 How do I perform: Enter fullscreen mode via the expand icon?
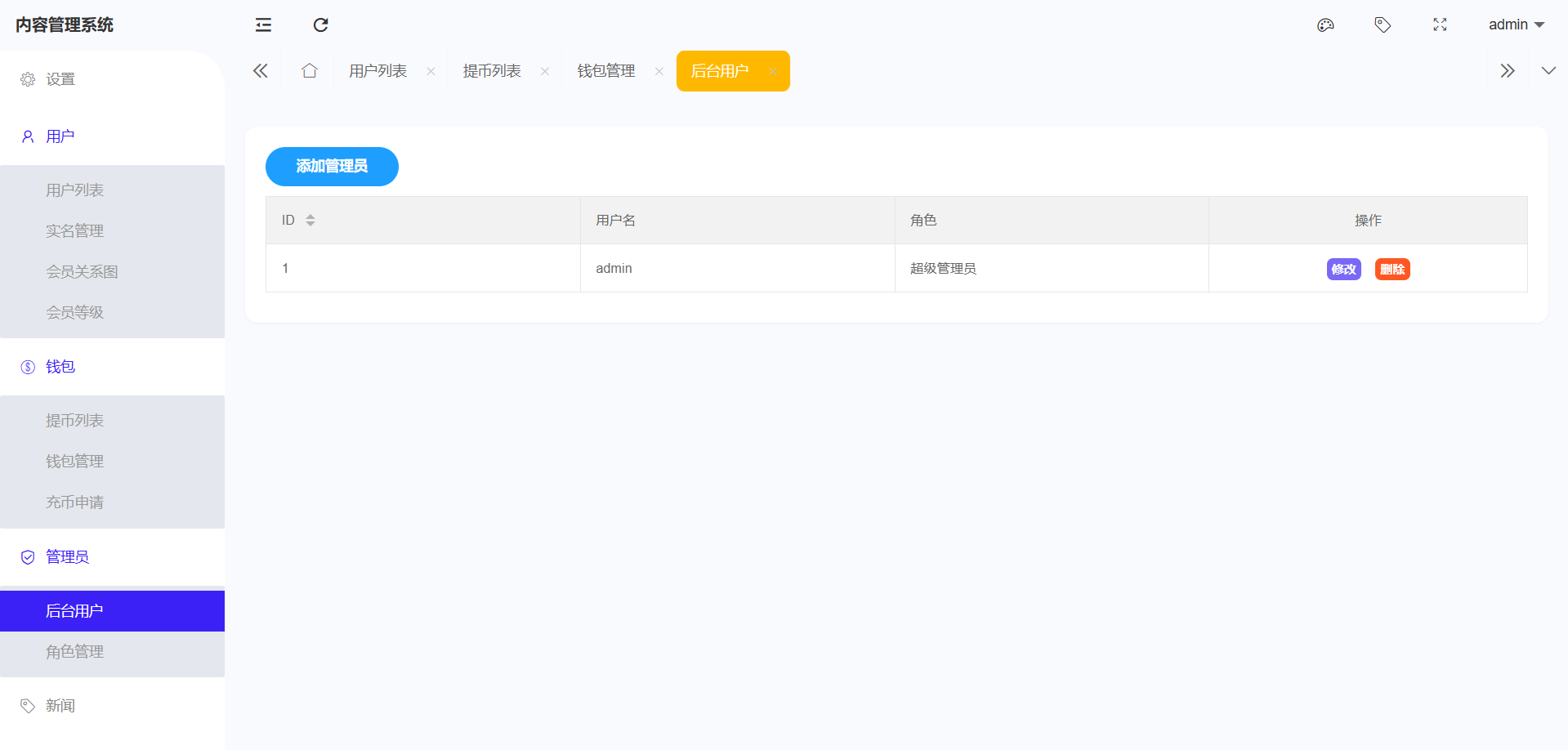[1440, 25]
